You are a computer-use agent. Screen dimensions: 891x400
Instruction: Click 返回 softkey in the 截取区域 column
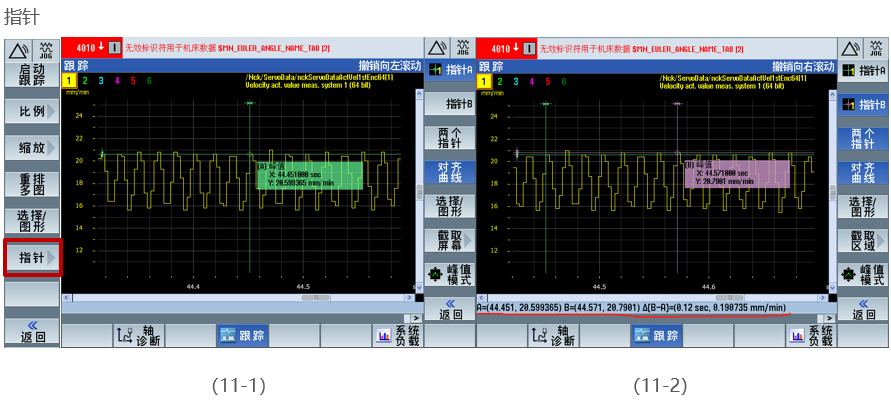click(864, 310)
